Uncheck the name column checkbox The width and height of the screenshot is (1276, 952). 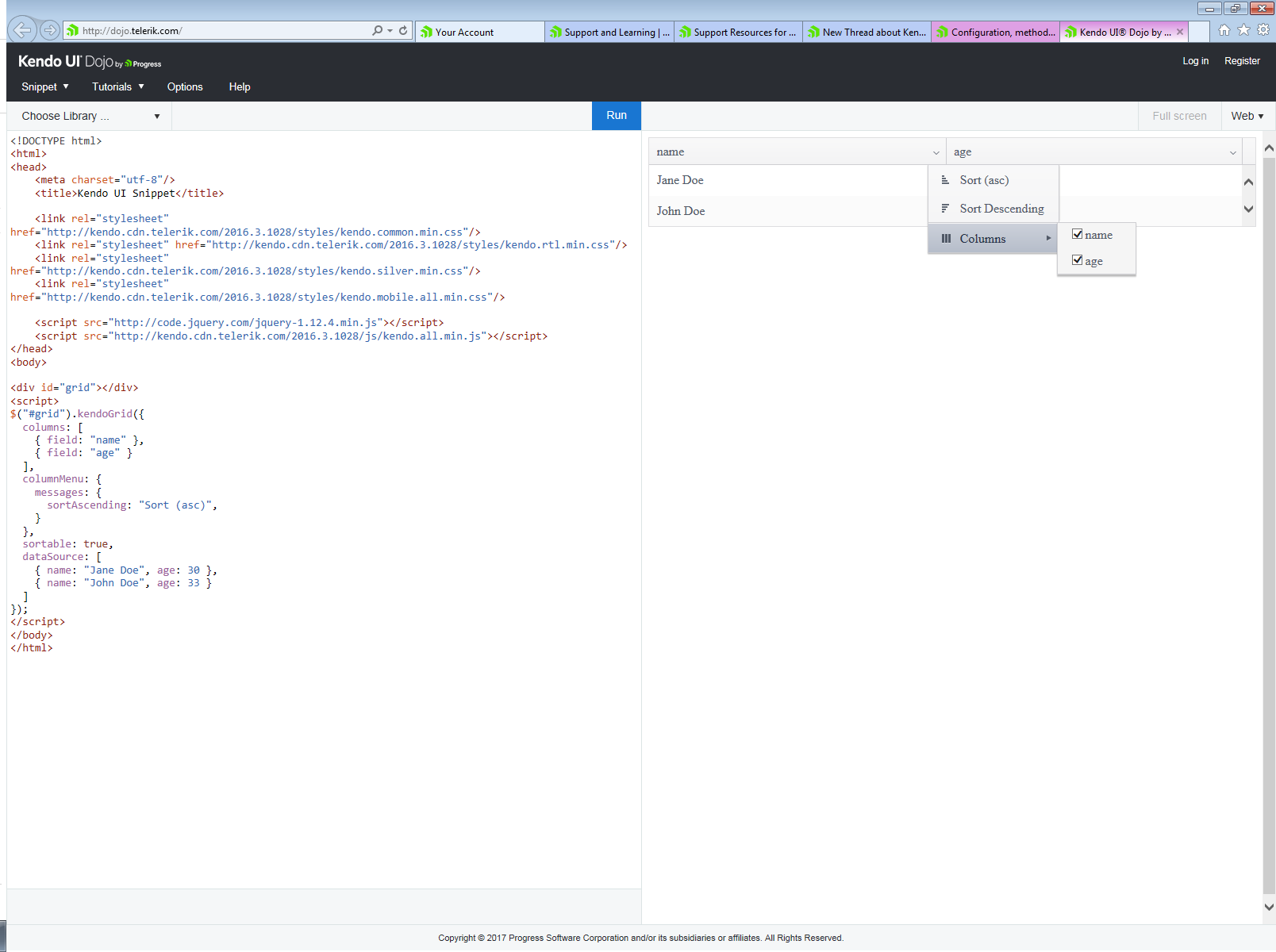(x=1078, y=234)
